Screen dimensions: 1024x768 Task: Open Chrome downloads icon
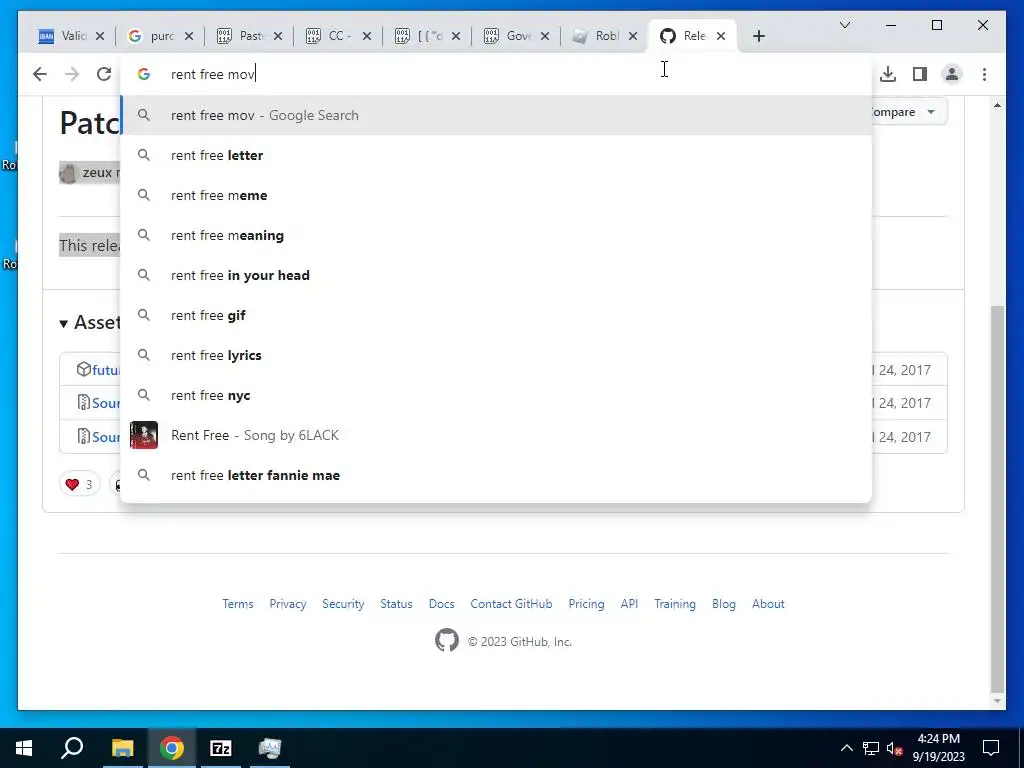[x=888, y=74]
